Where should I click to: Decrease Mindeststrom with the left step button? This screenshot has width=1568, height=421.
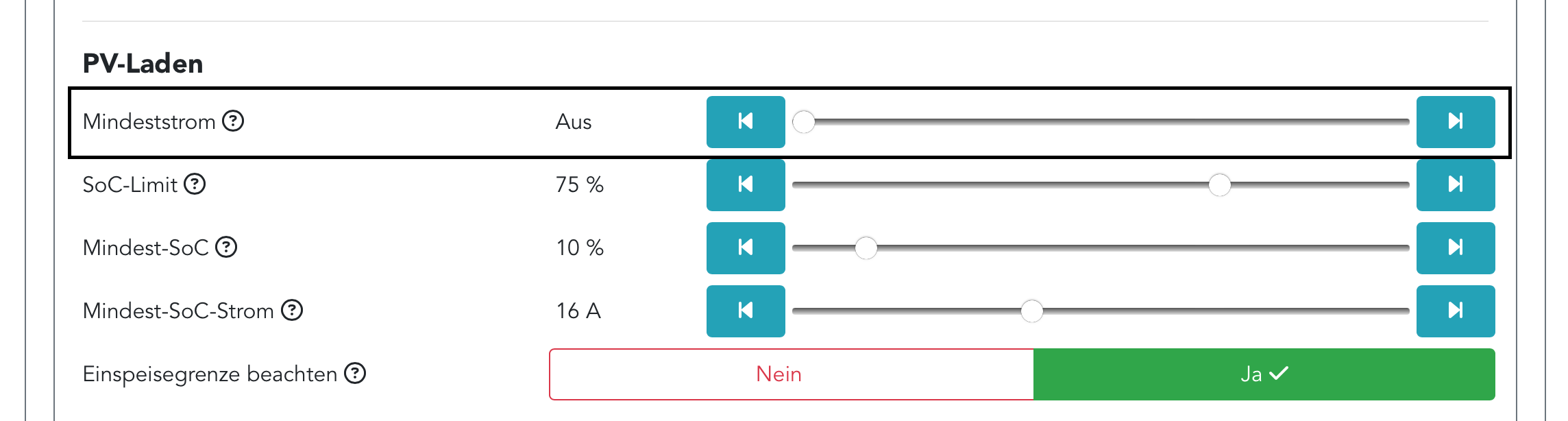click(x=746, y=122)
